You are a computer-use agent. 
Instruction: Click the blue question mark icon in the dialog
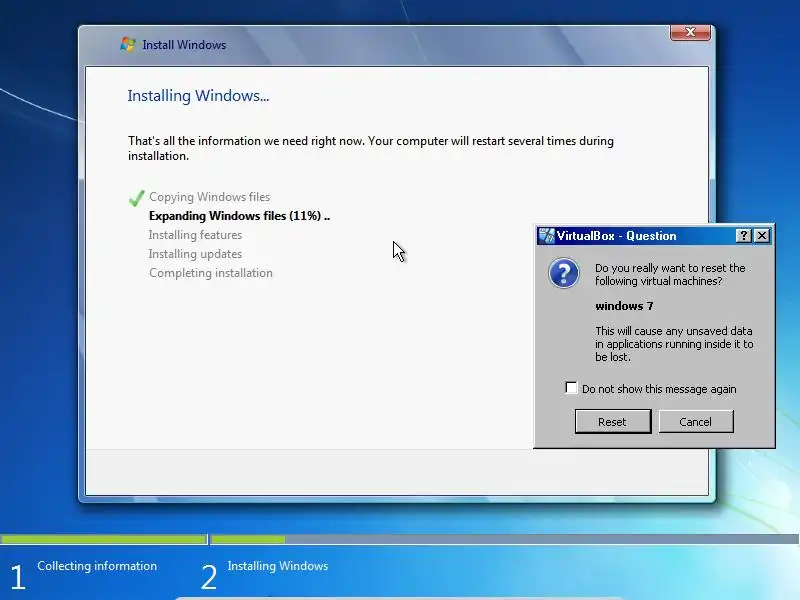pos(564,273)
